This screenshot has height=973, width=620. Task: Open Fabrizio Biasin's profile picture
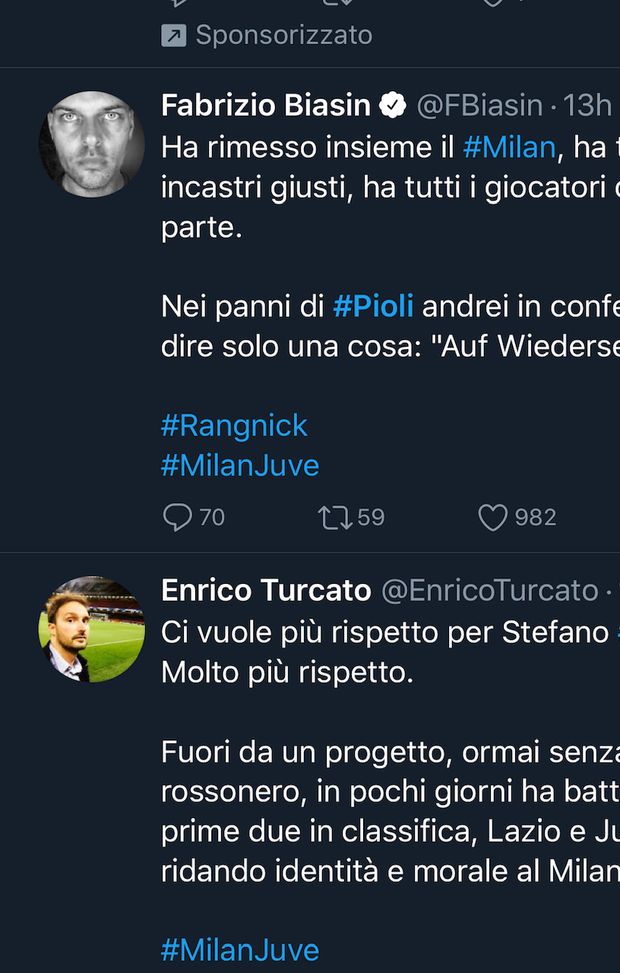pos(92,144)
